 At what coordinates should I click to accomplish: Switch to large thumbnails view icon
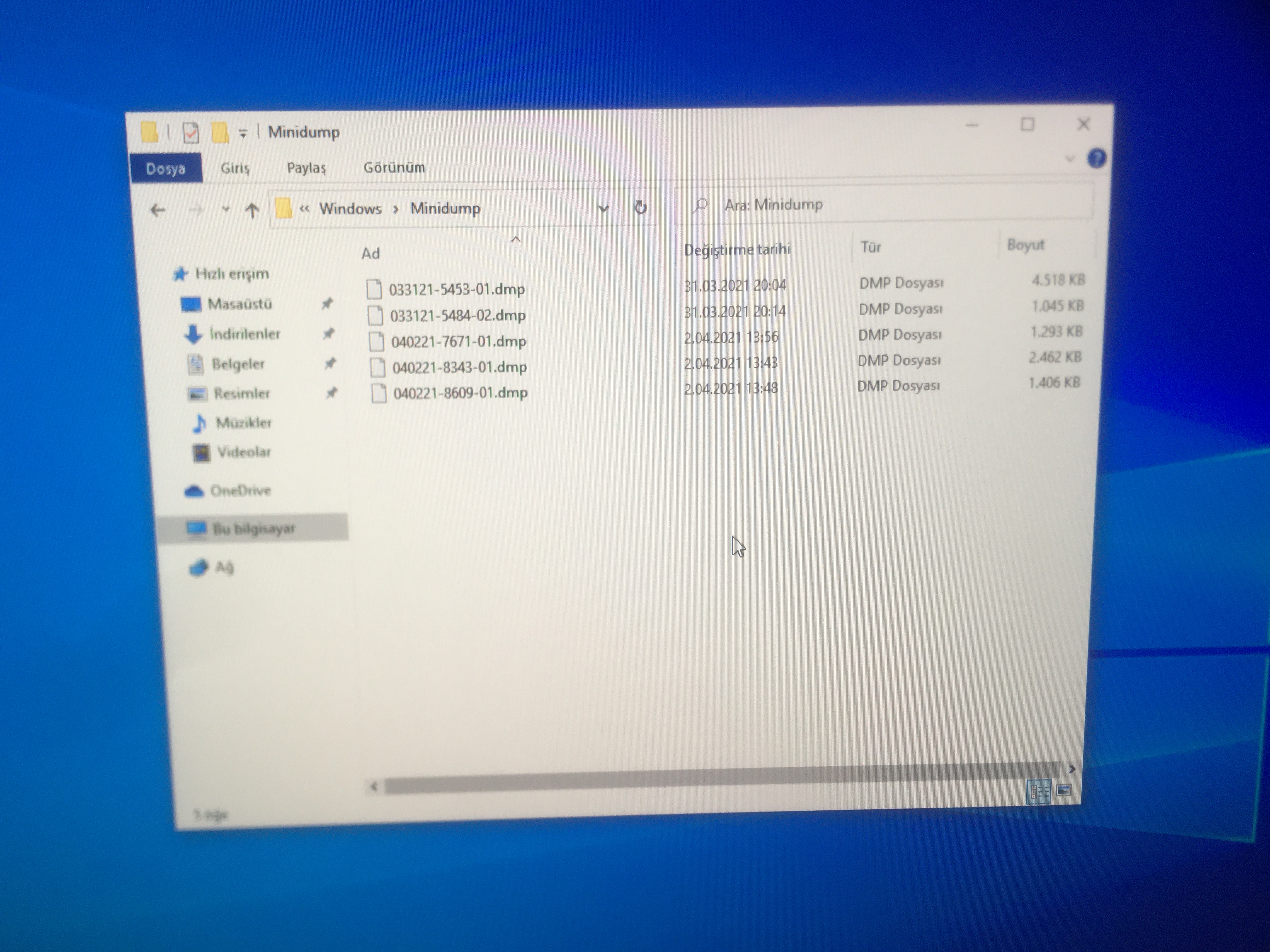pos(1064,791)
